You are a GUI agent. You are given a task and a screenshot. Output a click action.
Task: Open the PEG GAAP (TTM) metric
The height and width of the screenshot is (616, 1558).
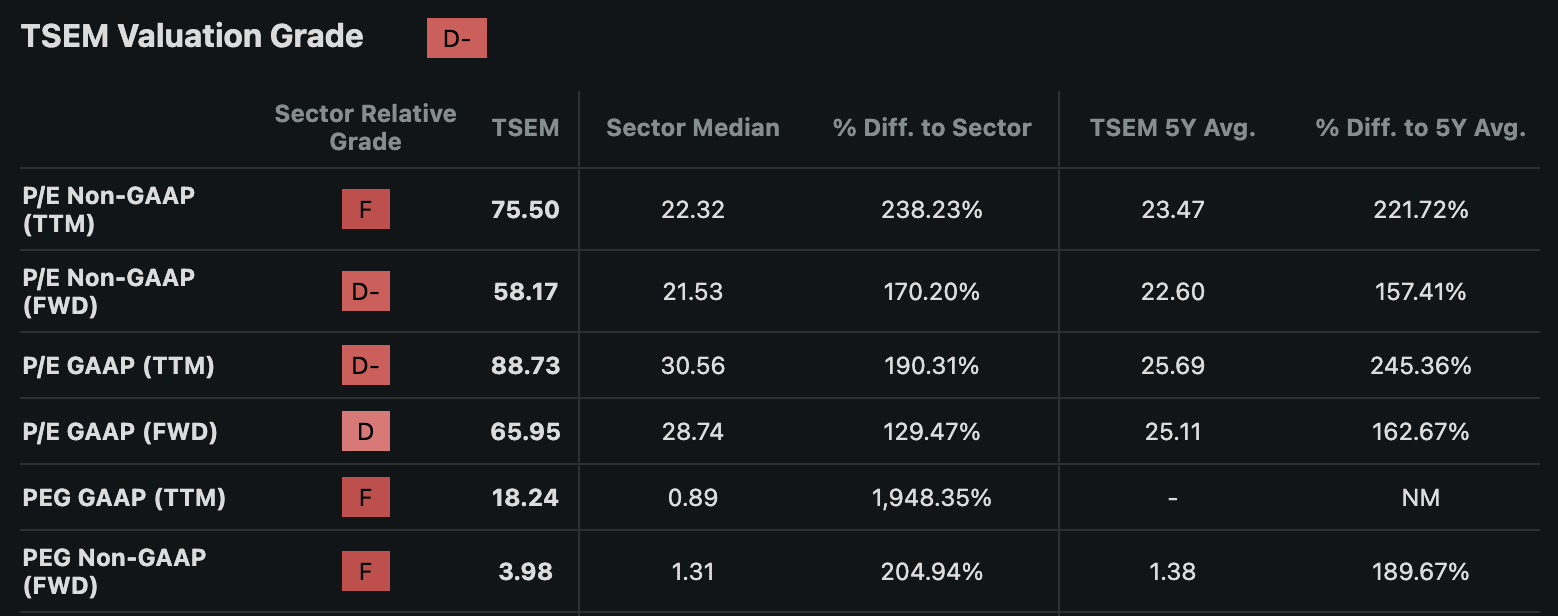point(124,498)
